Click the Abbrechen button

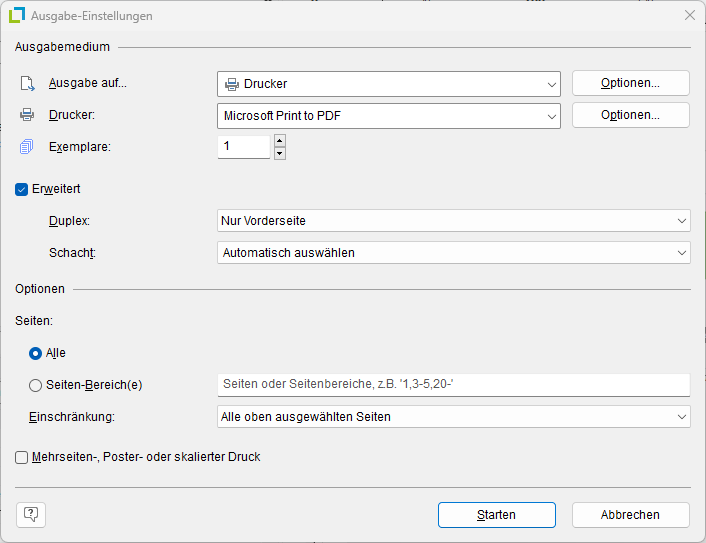tap(630, 514)
